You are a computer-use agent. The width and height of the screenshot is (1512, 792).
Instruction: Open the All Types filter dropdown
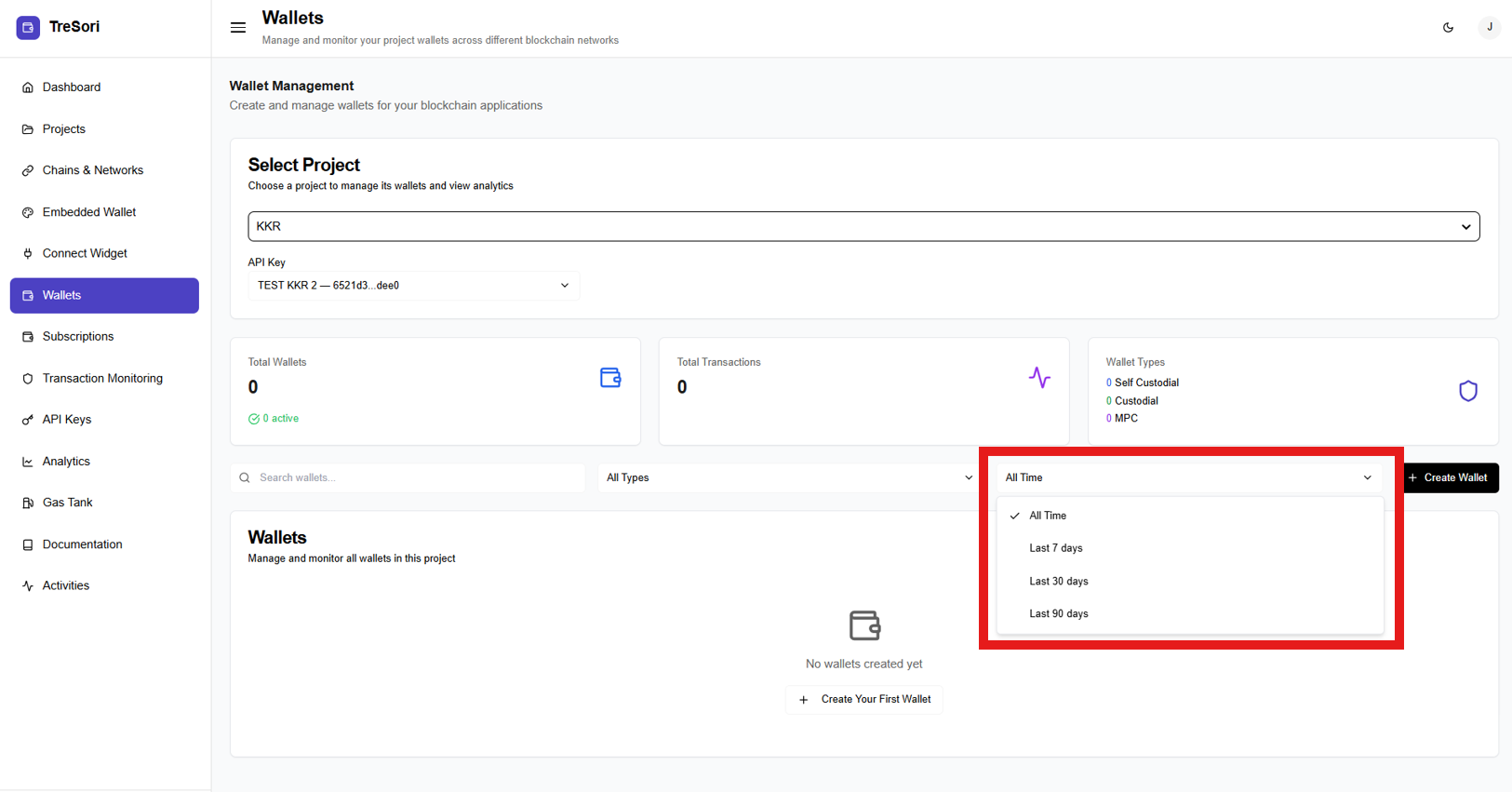point(788,478)
